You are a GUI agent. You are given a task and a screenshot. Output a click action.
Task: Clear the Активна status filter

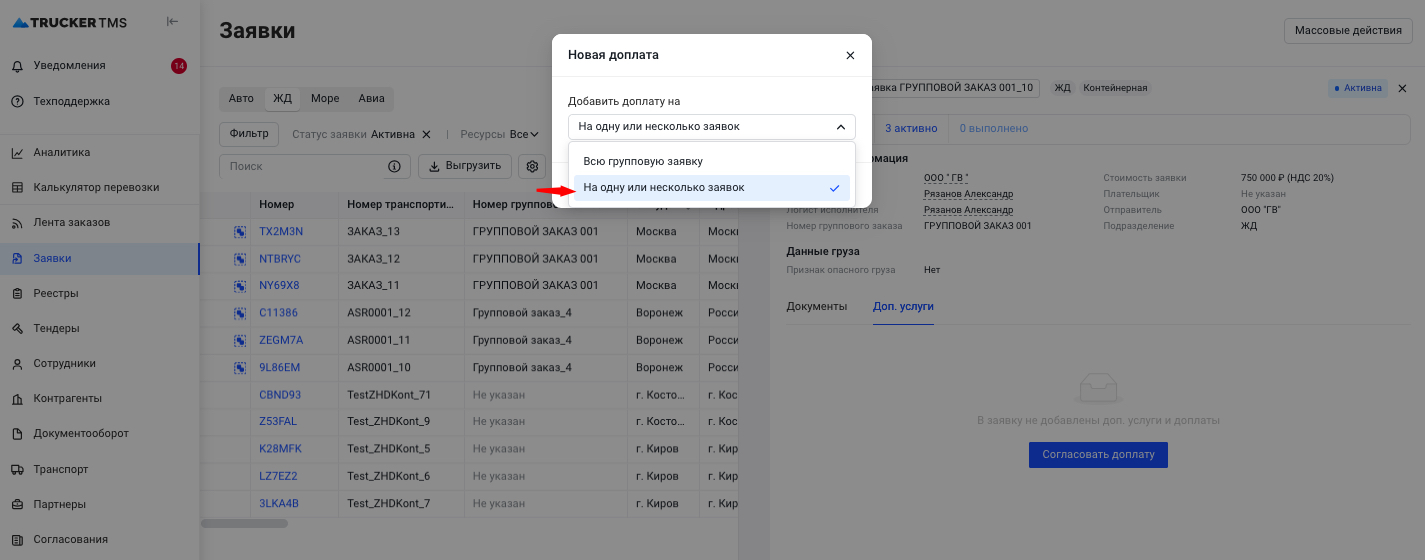(426, 134)
